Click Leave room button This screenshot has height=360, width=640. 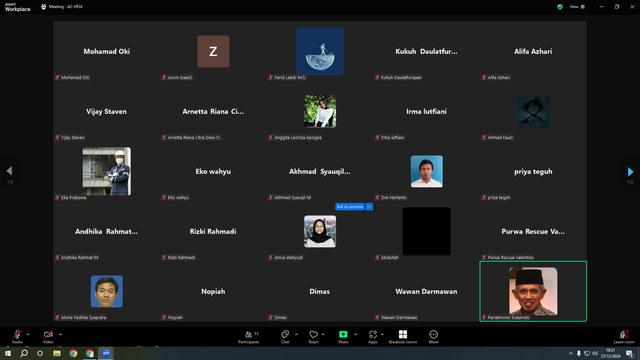pyautogui.click(x=624, y=337)
